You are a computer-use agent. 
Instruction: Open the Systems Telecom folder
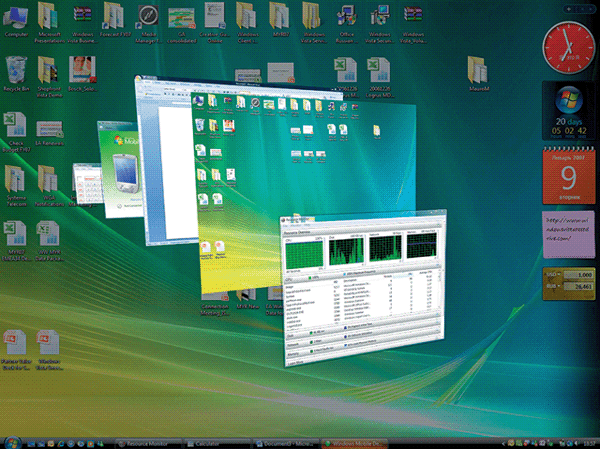(x=16, y=186)
